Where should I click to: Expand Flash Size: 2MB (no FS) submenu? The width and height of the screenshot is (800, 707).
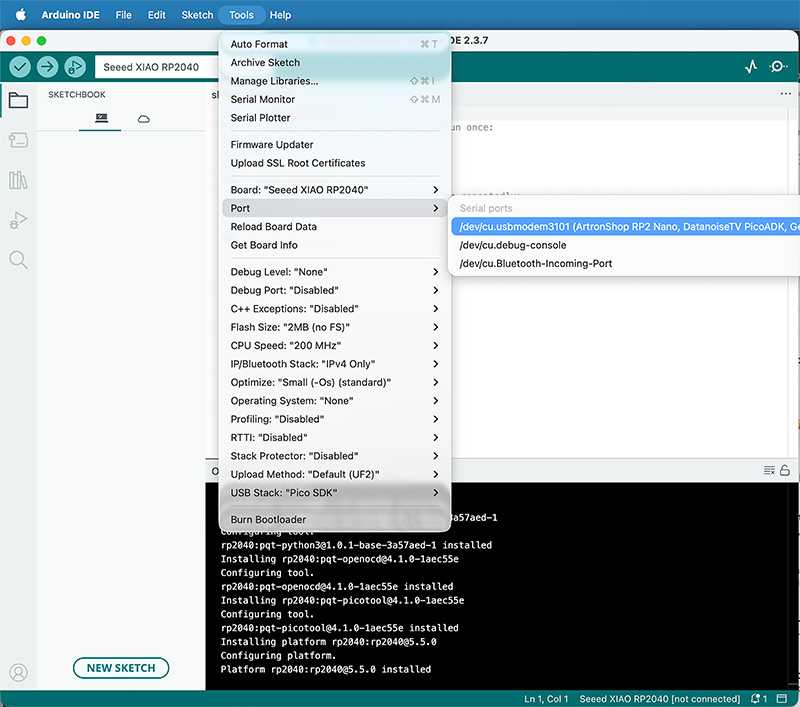(335, 327)
